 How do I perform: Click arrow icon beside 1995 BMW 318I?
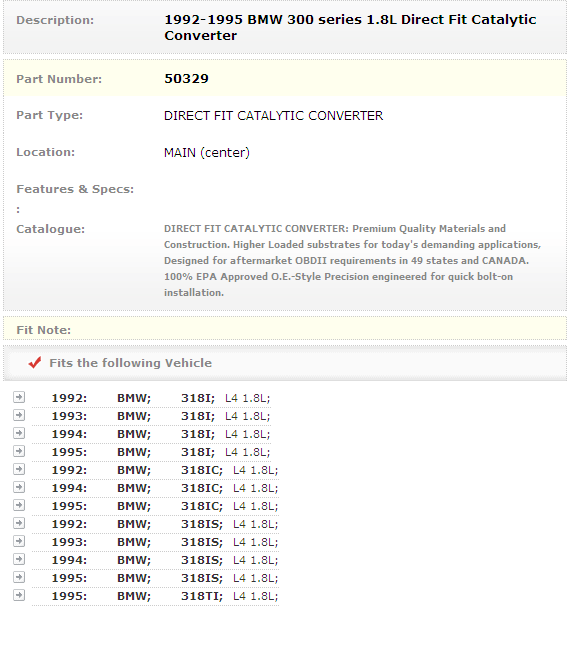click(x=19, y=451)
